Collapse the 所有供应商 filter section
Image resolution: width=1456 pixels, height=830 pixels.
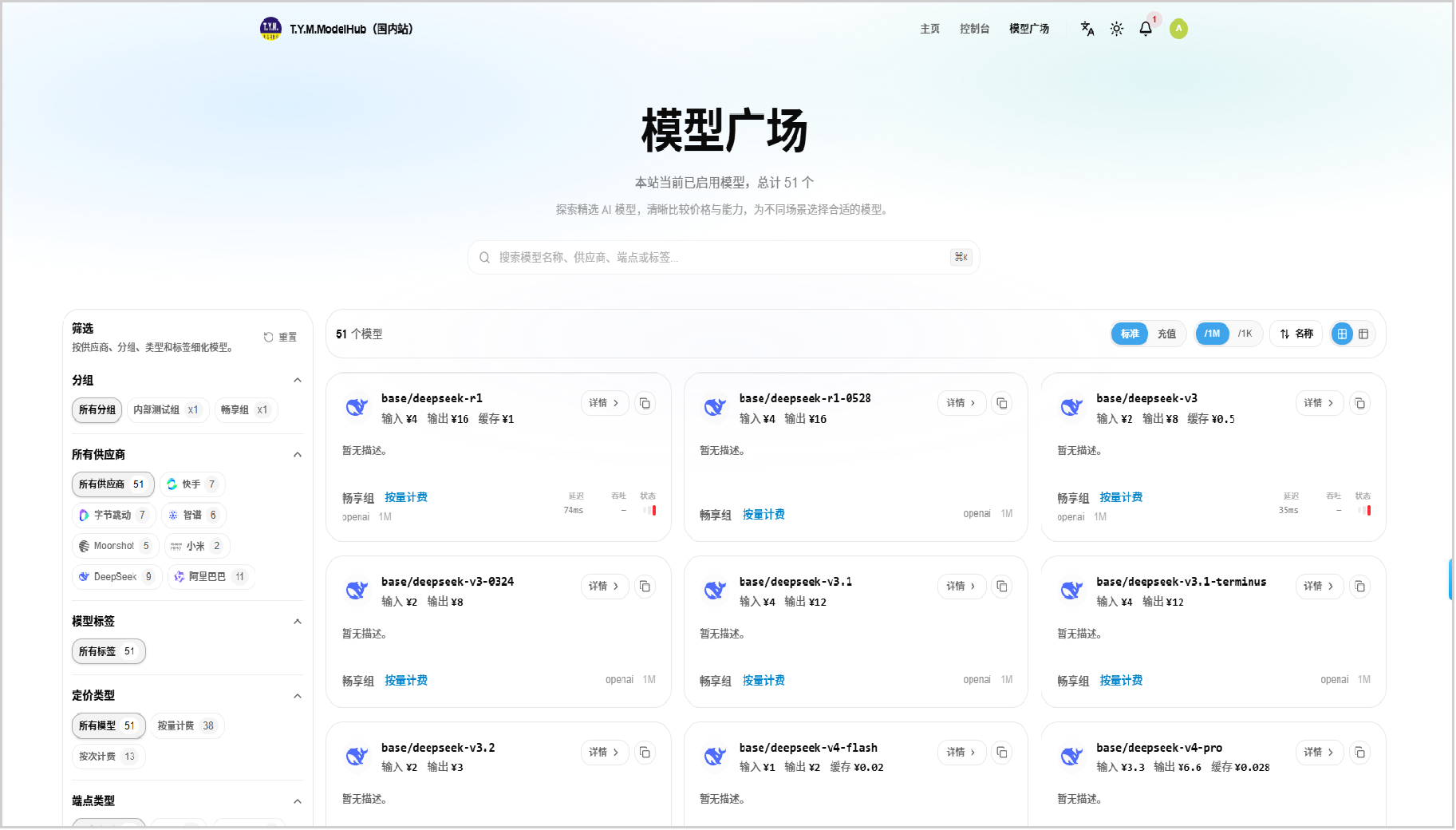tap(298, 455)
